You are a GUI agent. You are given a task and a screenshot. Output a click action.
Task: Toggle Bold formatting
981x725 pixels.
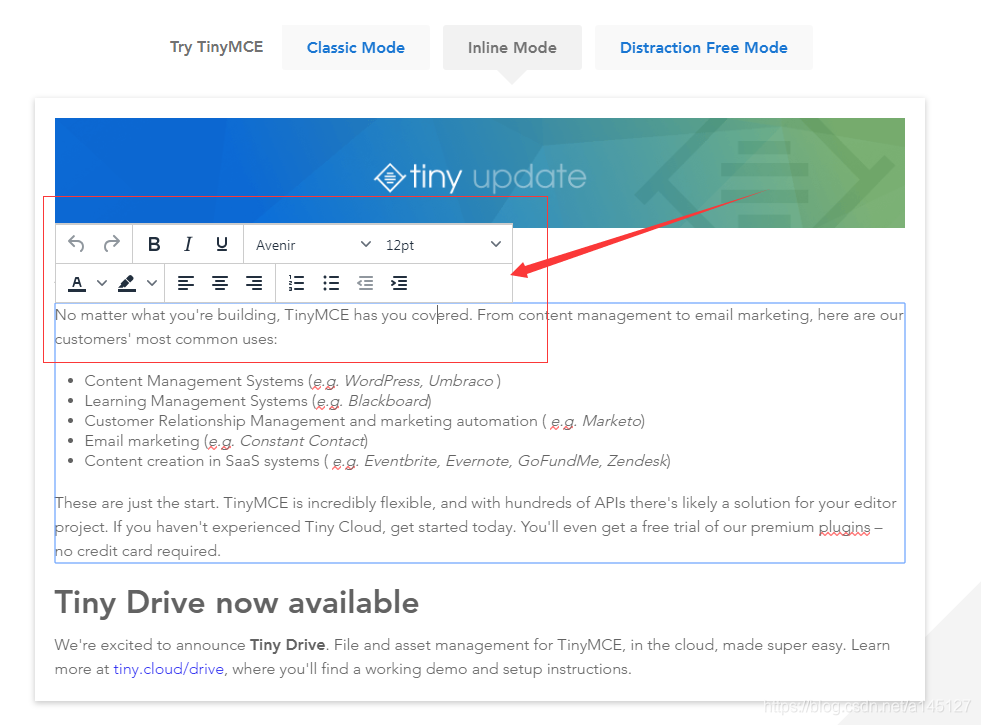point(154,244)
